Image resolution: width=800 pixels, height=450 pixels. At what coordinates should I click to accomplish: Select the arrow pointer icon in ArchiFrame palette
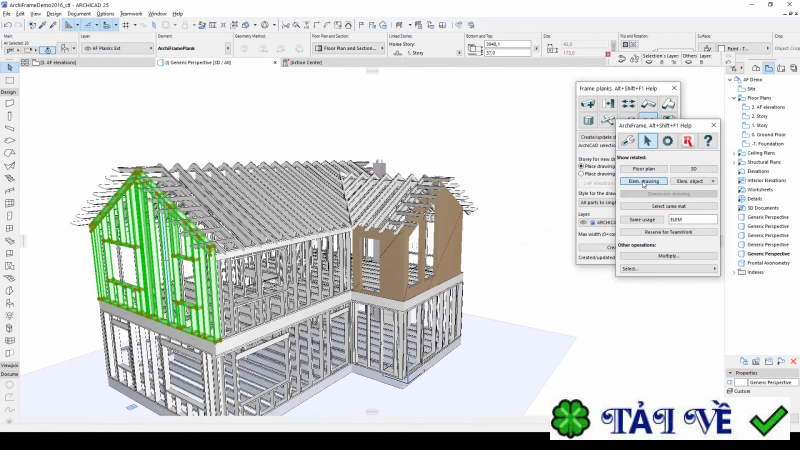(x=648, y=141)
